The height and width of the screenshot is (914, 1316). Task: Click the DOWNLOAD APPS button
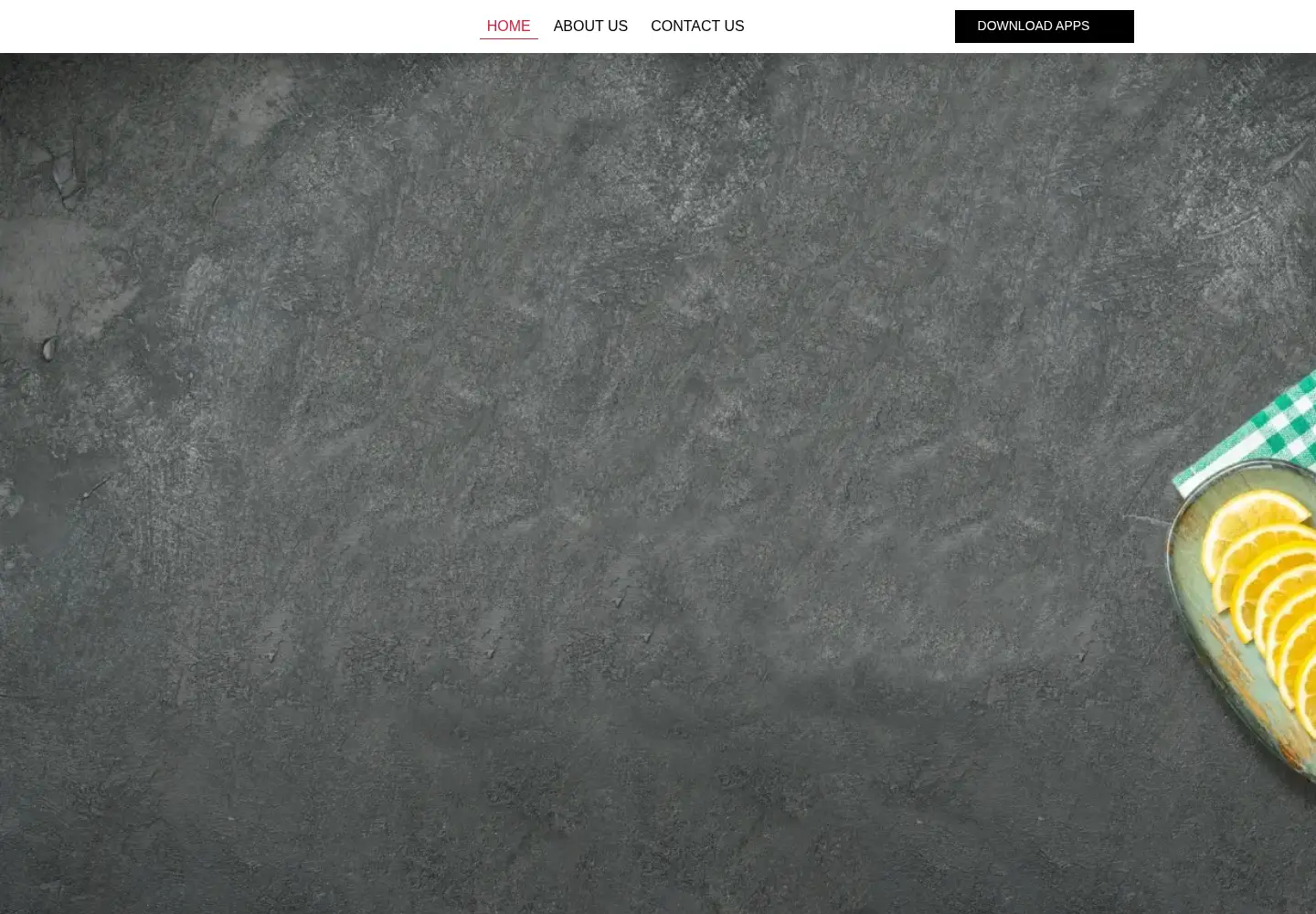point(1044,27)
